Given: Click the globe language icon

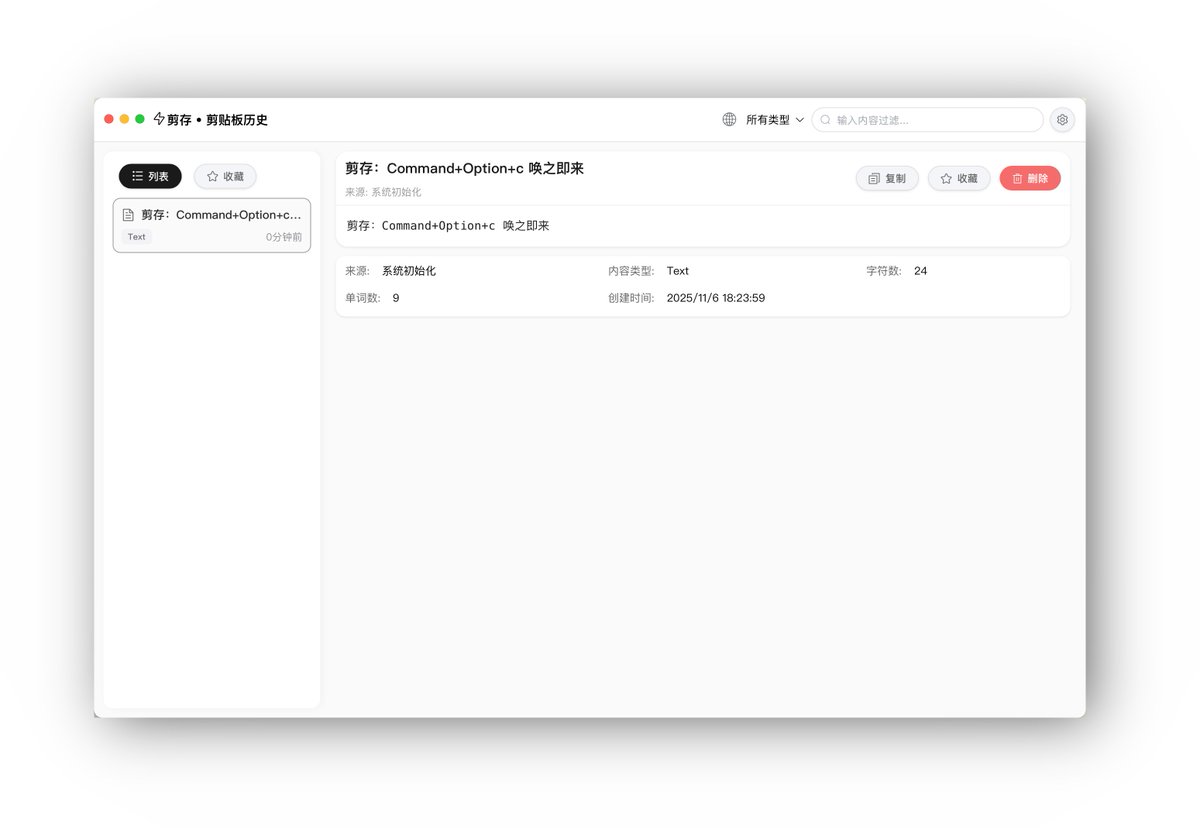Looking at the screenshot, I should (x=728, y=119).
